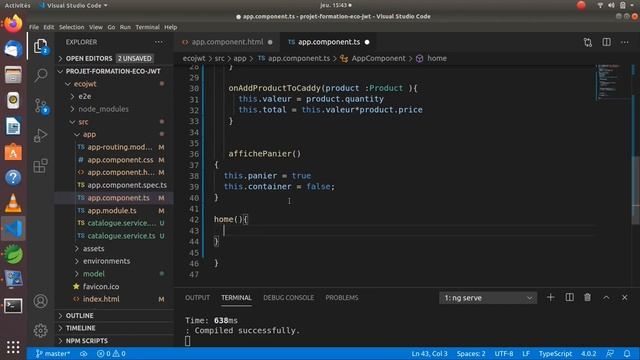The height and width of the screenshot is (360, 640).
Task: Change the LF end-of-line sequence
Action: (526, 353)
